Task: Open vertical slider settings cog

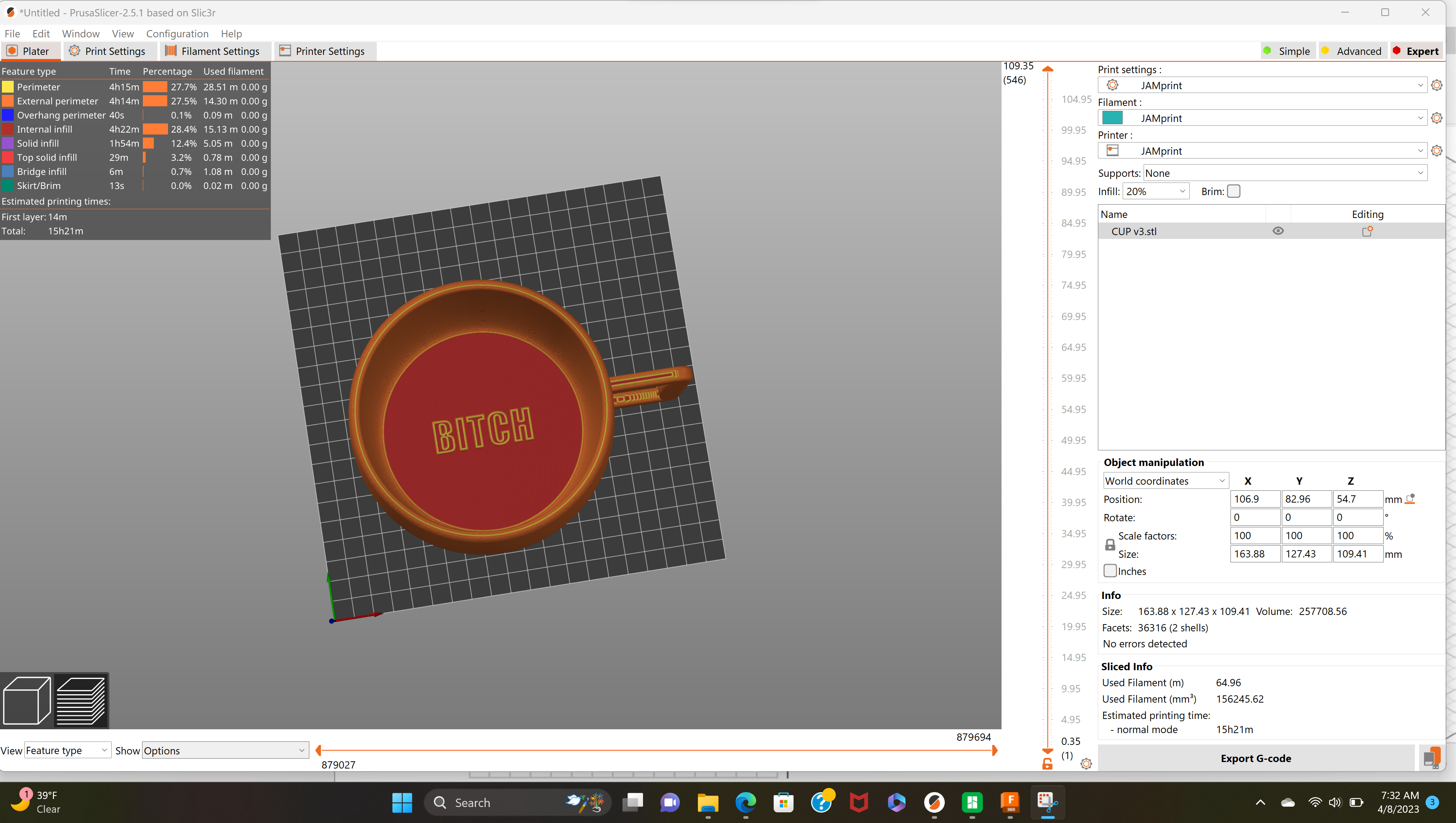Action: coord(1086,764)
